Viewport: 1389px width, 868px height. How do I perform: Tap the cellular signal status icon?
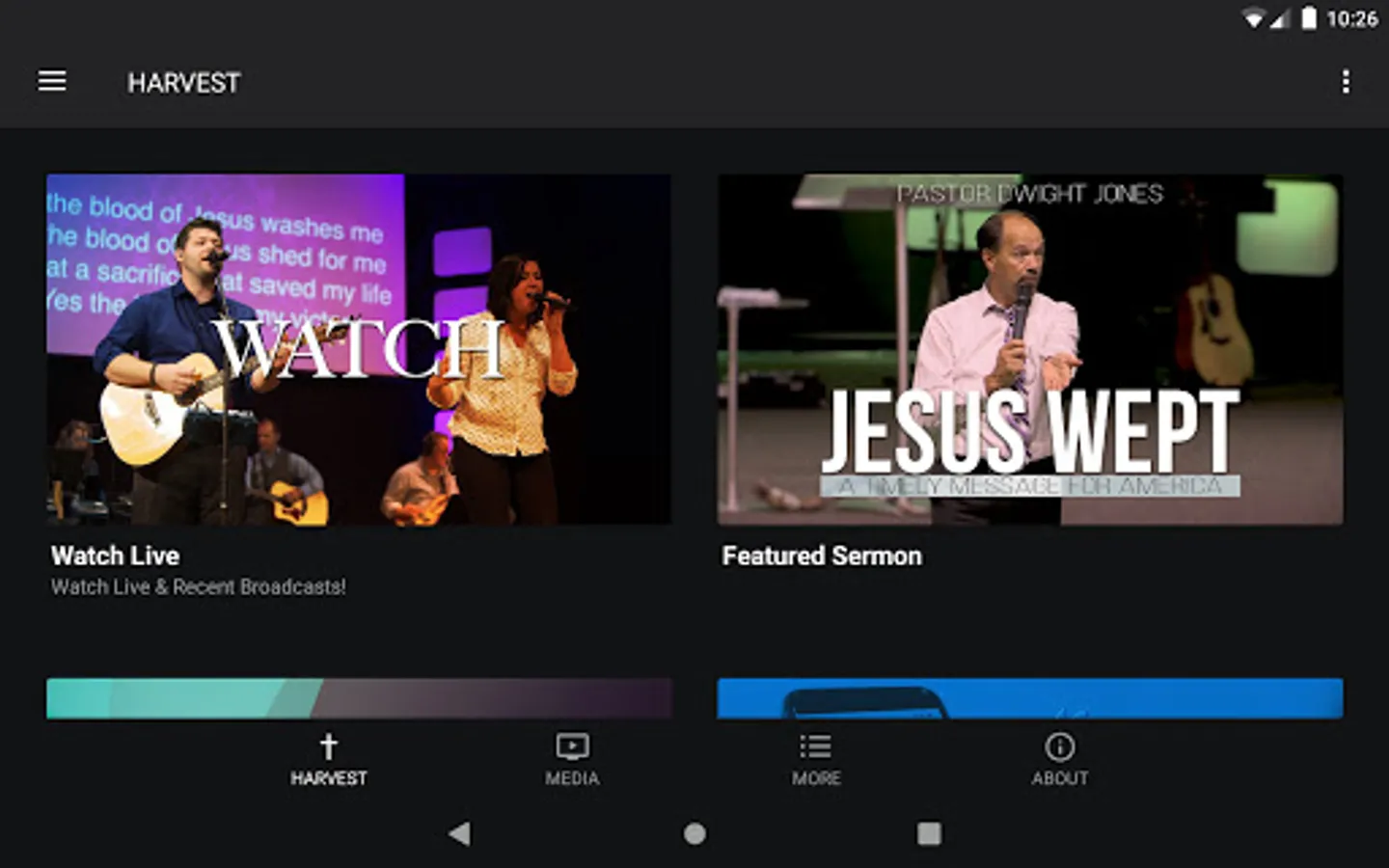point(1279,18)
